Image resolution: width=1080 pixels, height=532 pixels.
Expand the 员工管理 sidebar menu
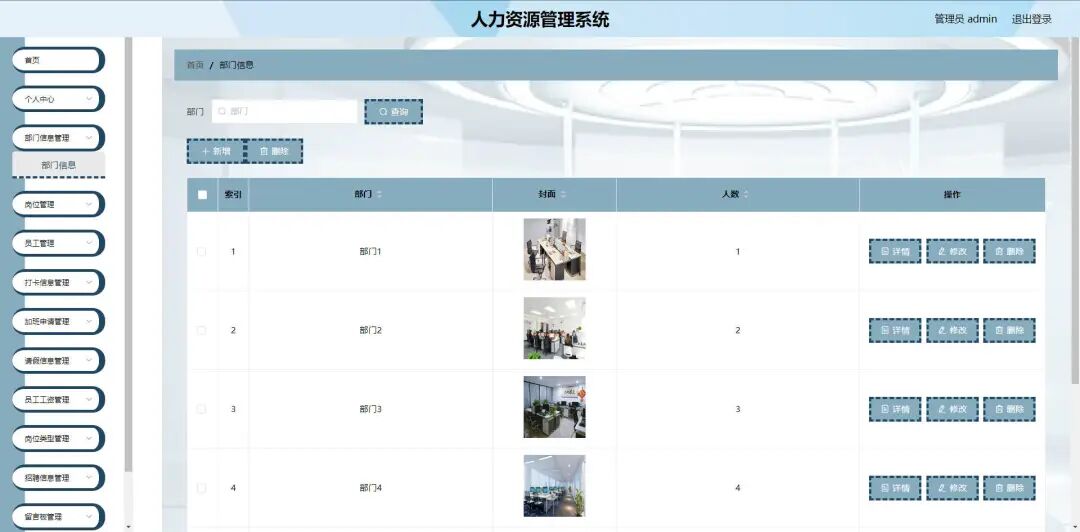pos(58,243)
